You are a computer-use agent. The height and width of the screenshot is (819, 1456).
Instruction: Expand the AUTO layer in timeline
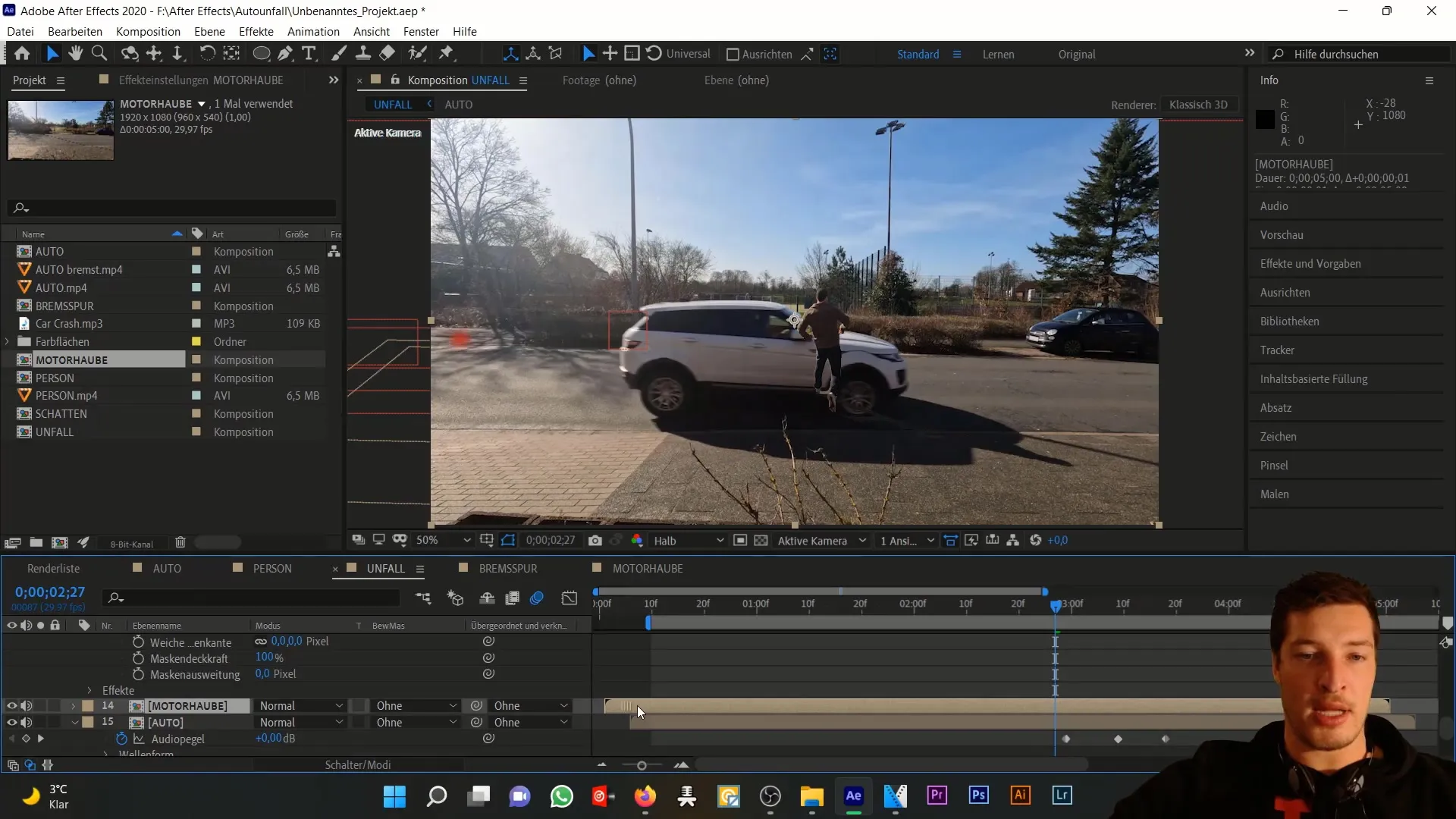[x=73, y=722]
